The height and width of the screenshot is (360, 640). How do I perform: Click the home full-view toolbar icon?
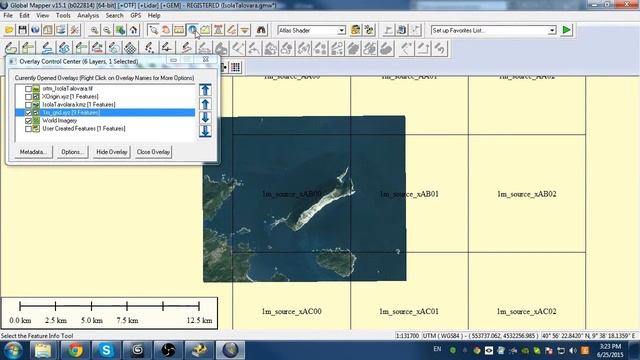coord(133,30)
